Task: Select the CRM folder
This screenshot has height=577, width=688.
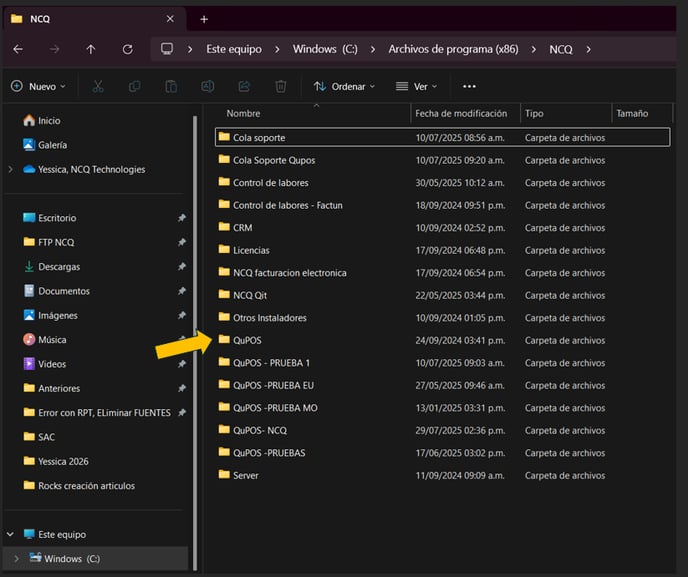Action: (442, 228)
